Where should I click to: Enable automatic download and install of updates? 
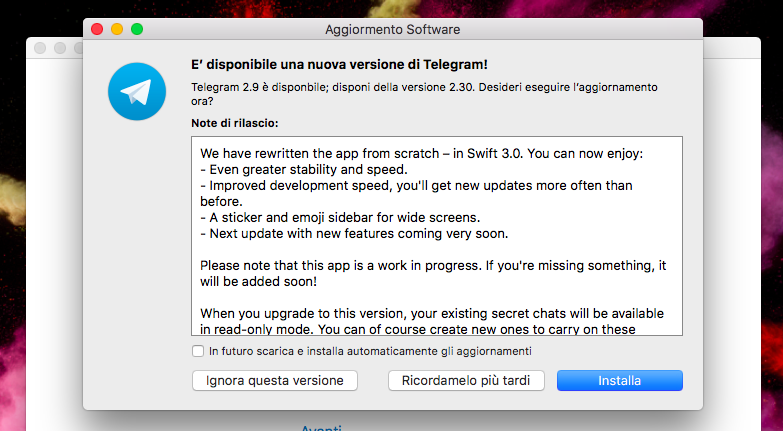pyautogui.click(x=198, y=351)
